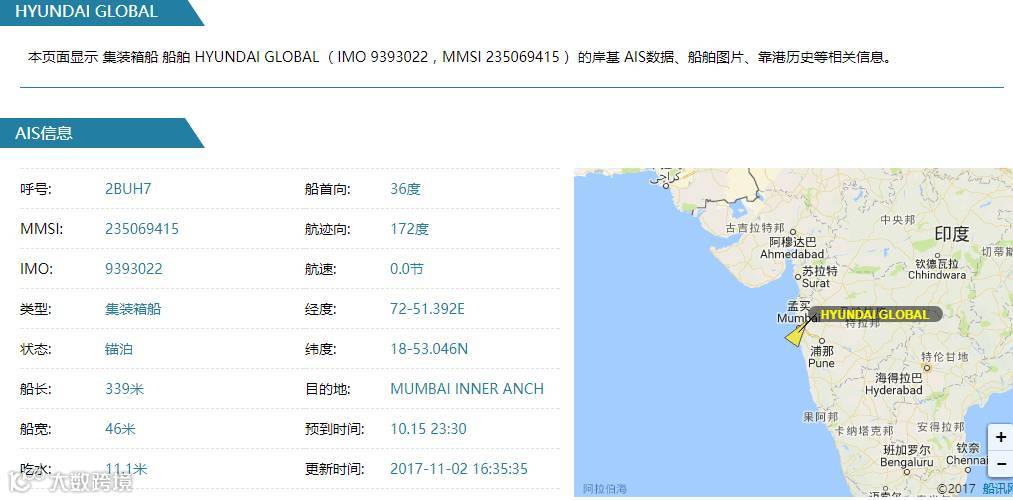
Task: Click the 呼号 field label
Action: click(x=36, y=189)
